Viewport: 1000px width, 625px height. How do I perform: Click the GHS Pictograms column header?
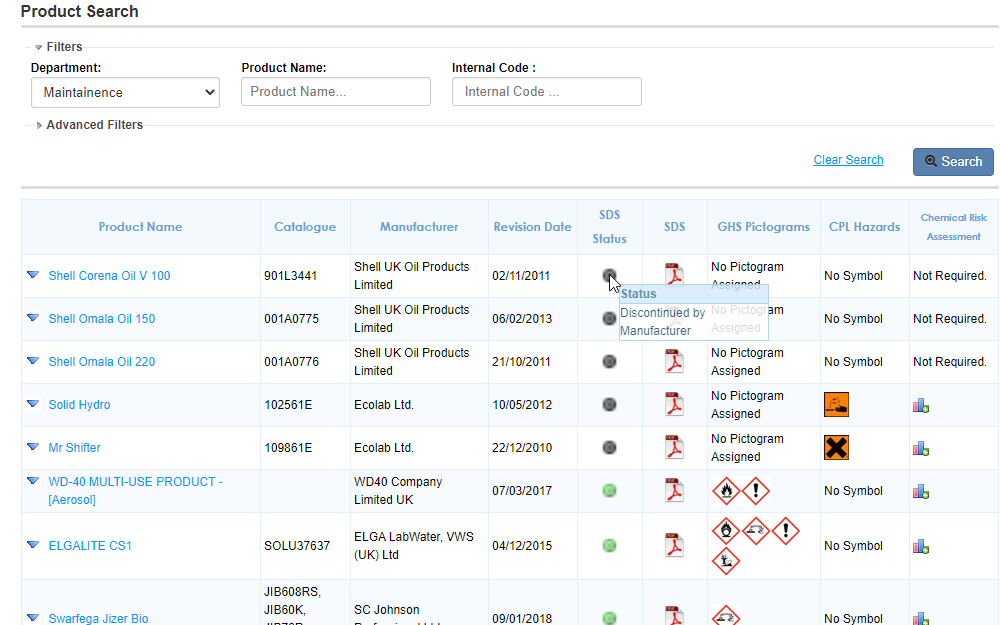click(x=763, y=227)
